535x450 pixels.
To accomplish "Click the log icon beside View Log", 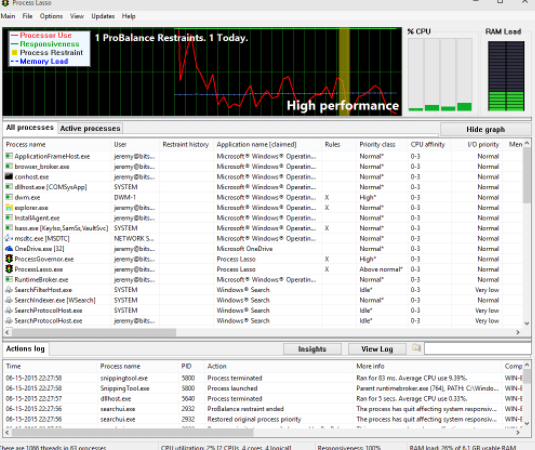I will click(x=416, y=348).
